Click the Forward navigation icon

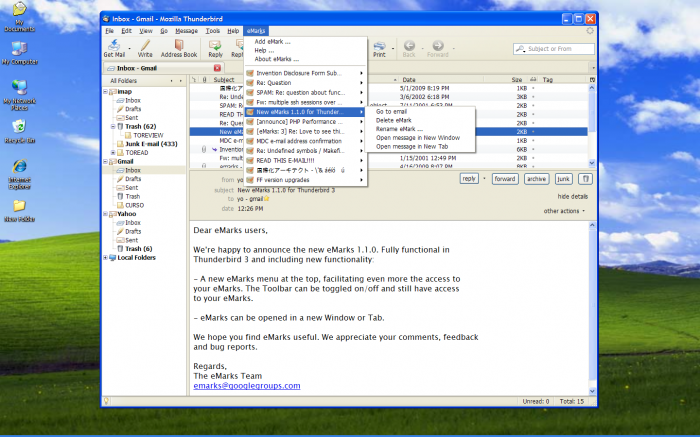click(x=438, y=45)
